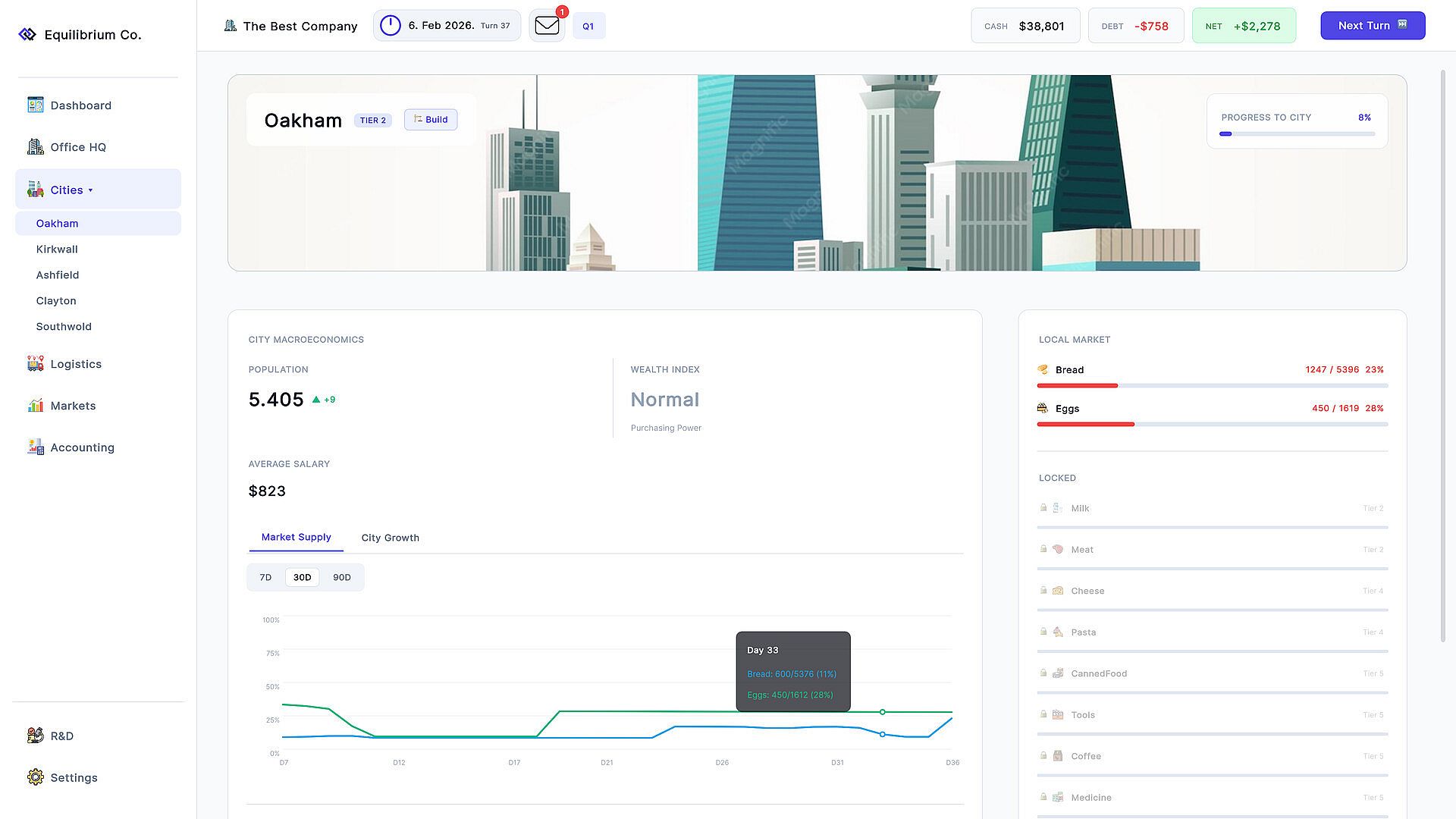
Task: Click the Build button beside Oakham
Action: tap(431, 119)
